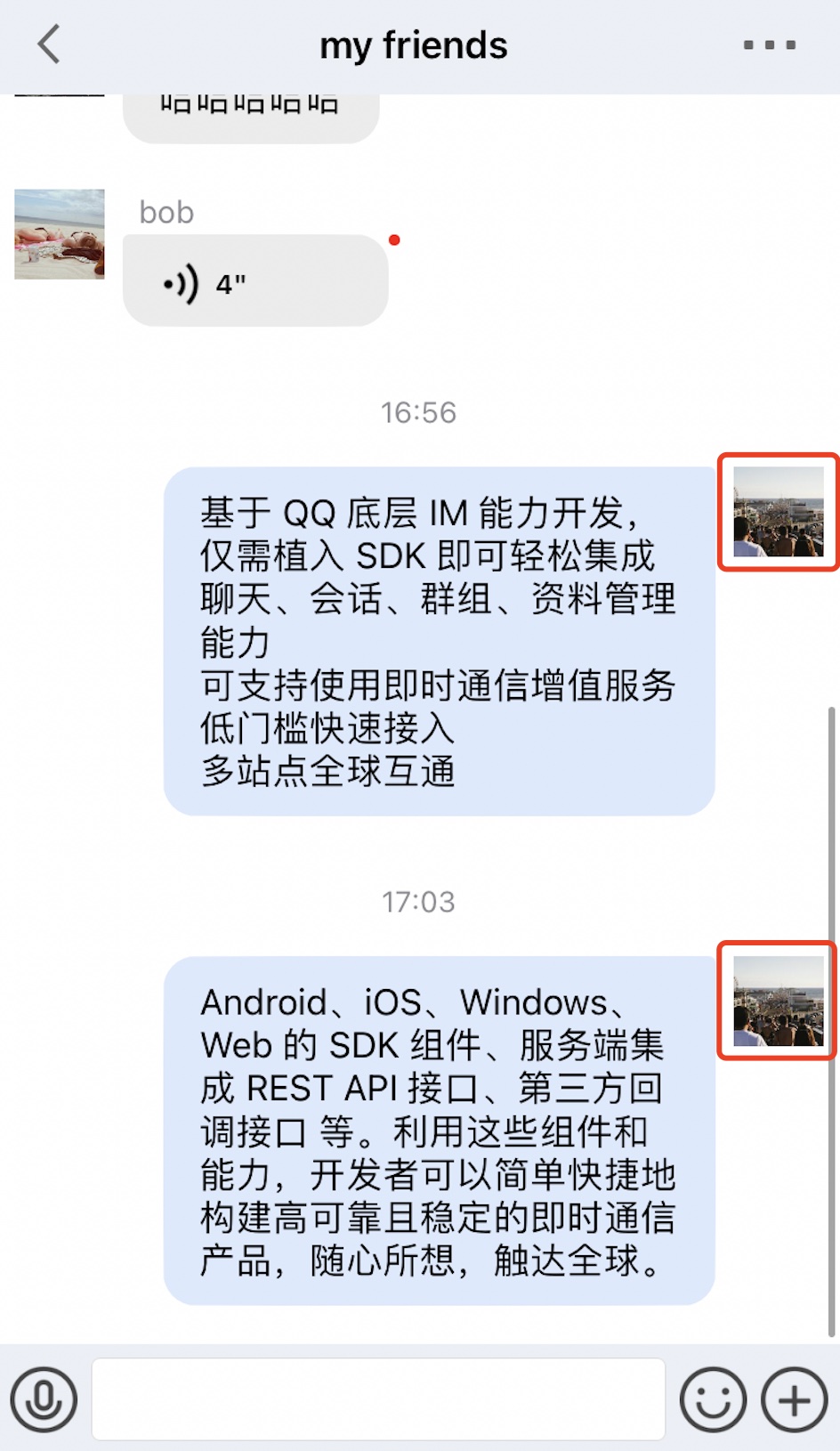This screenshot has width=840, height=1451.
Task: Tap the my friends chat title
Action: tap(414, 45)
